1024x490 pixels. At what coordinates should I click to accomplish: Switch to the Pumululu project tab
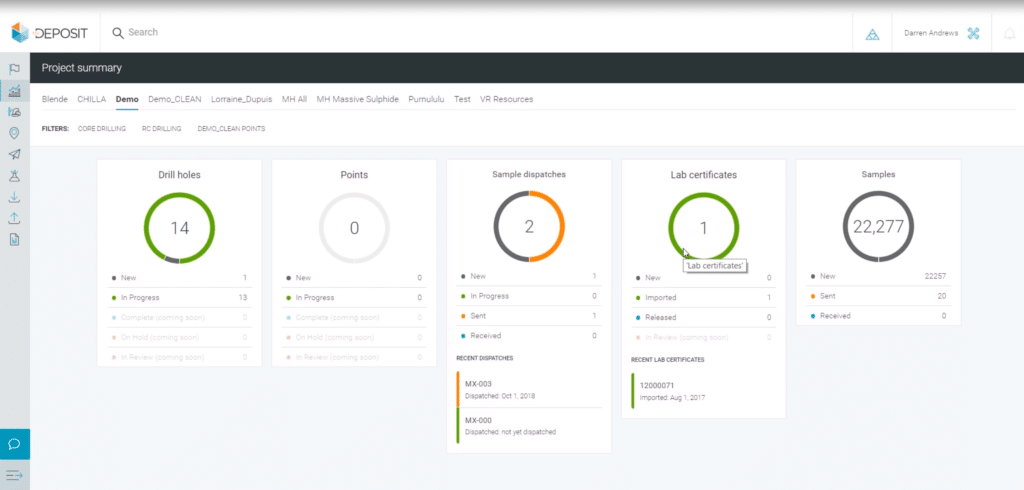click(427, 99)
